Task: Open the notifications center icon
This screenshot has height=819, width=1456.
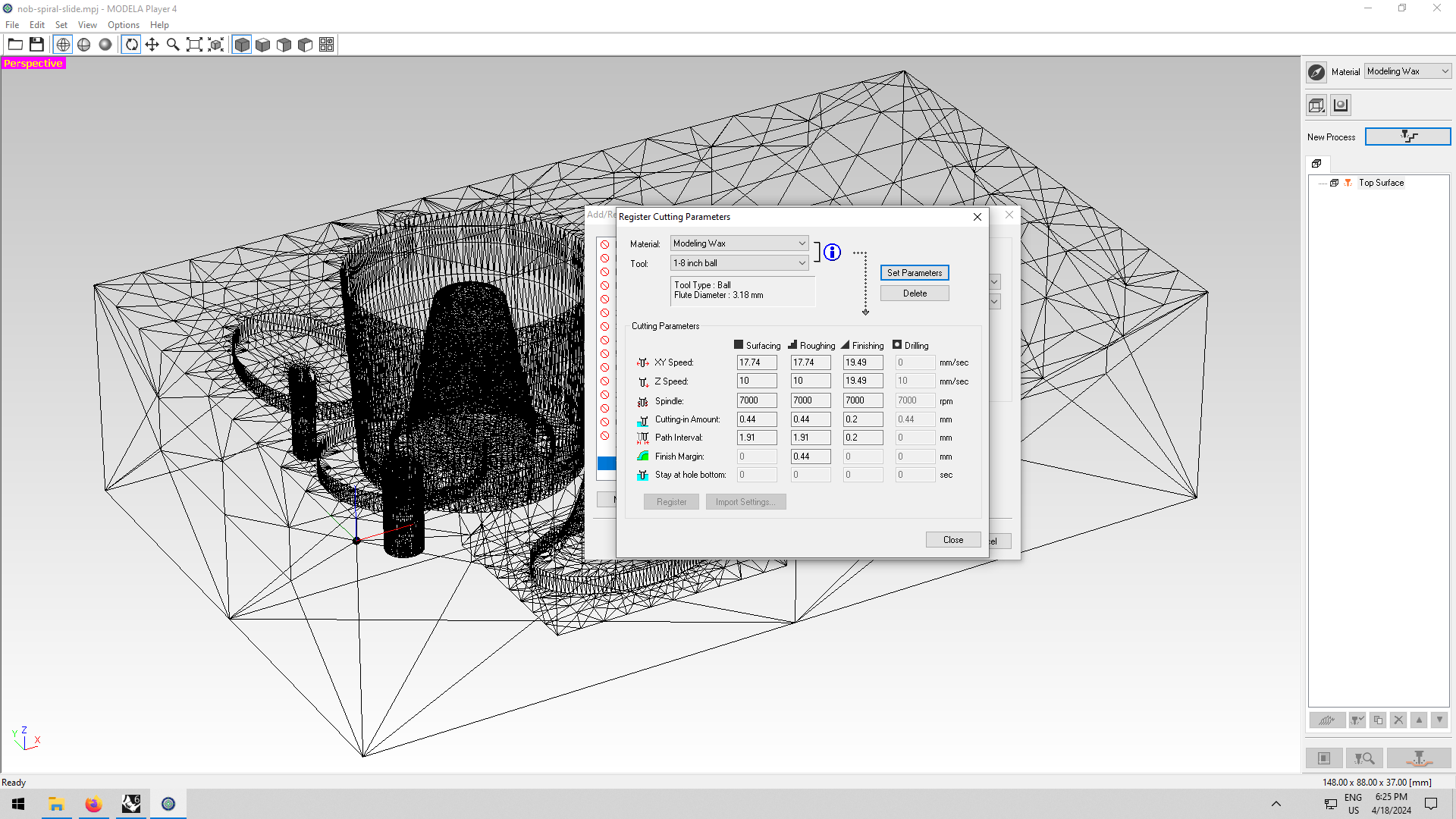Action: [x=1431, y=804]
